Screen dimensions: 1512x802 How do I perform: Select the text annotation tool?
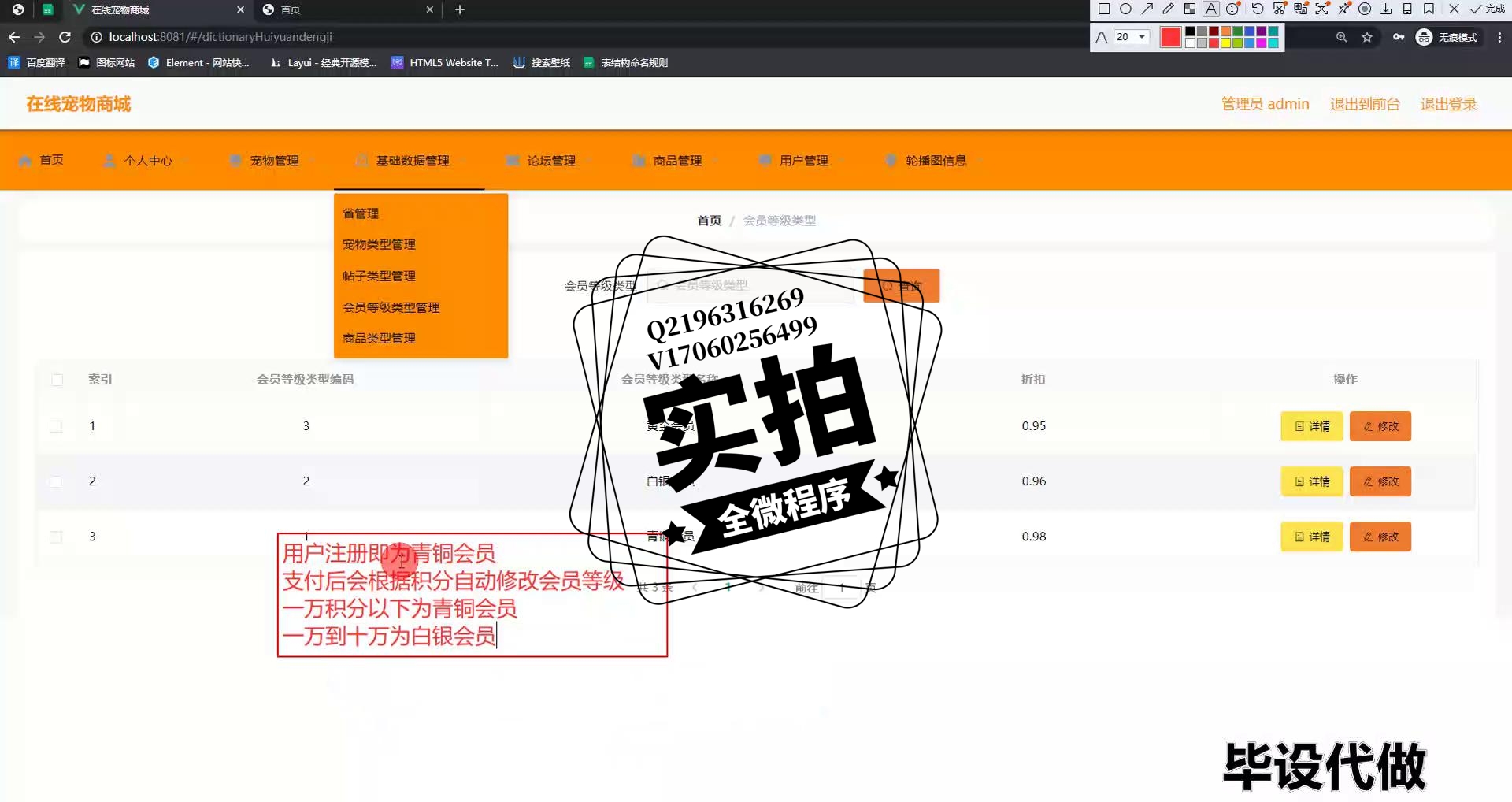[x=1211, y=9]
